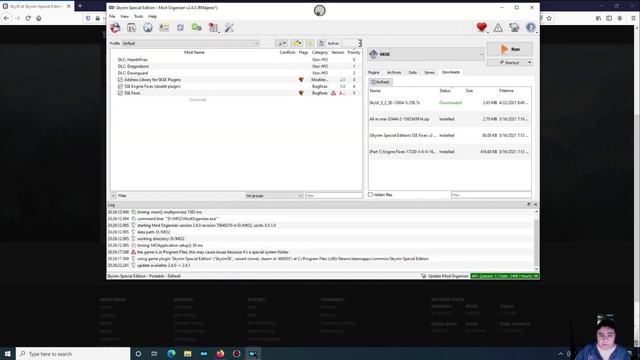Open the Nexus globe icon in toolbar

pyautogui.click(x=148, y=27)
